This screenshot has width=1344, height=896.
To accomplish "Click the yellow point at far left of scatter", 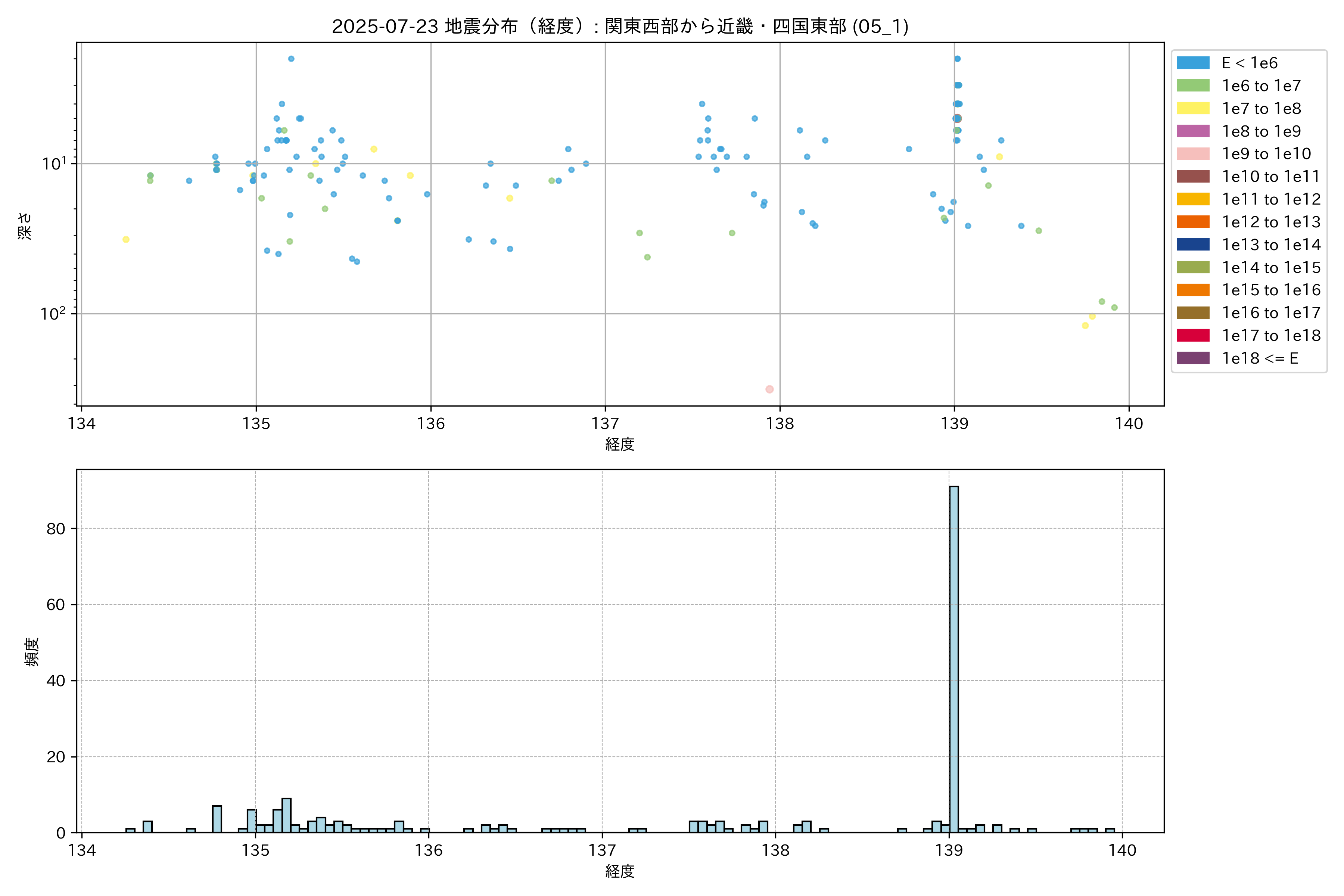I will [x=126, y=239].
